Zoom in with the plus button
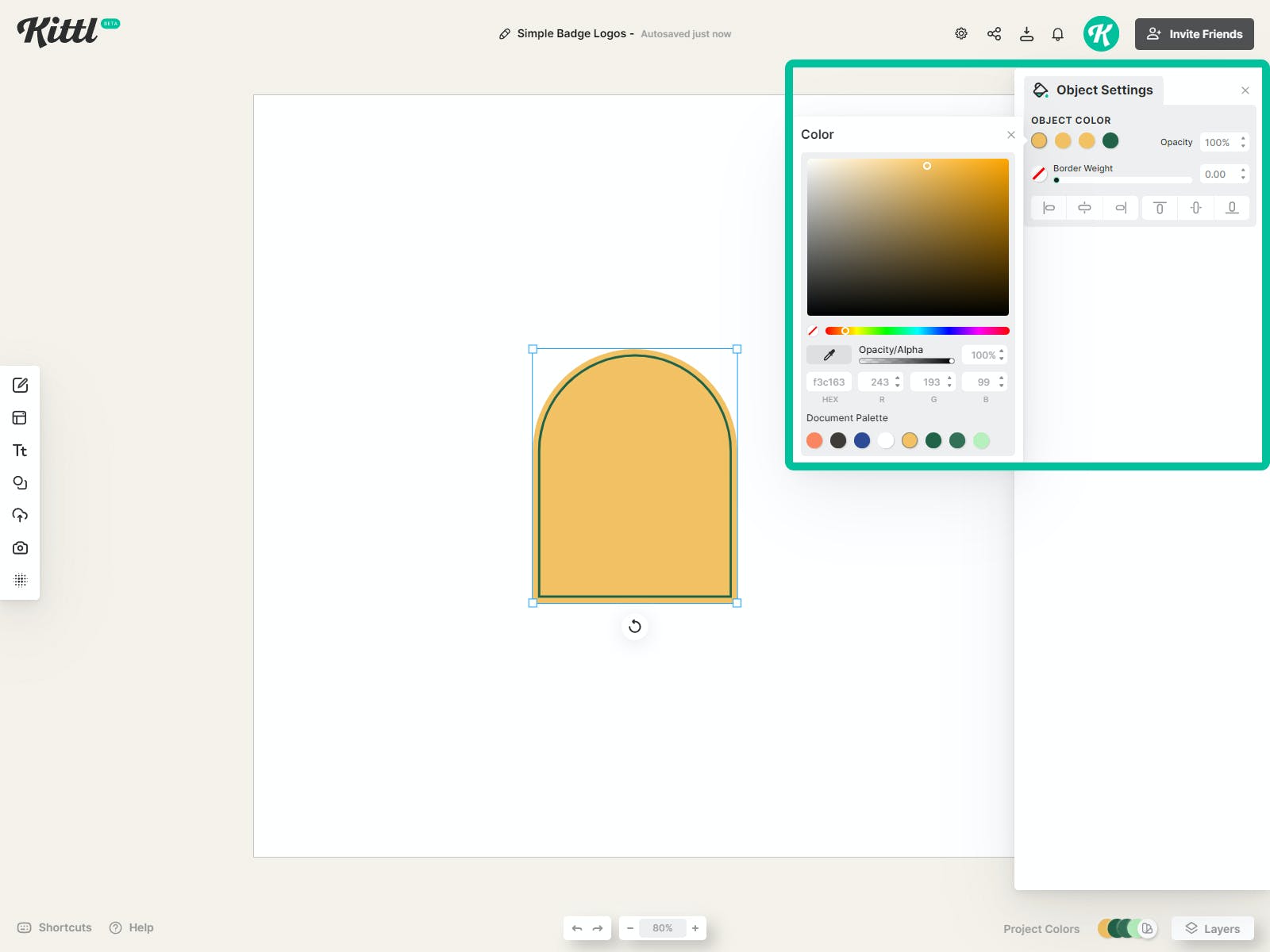1270x952 pixels. [695, 928]
